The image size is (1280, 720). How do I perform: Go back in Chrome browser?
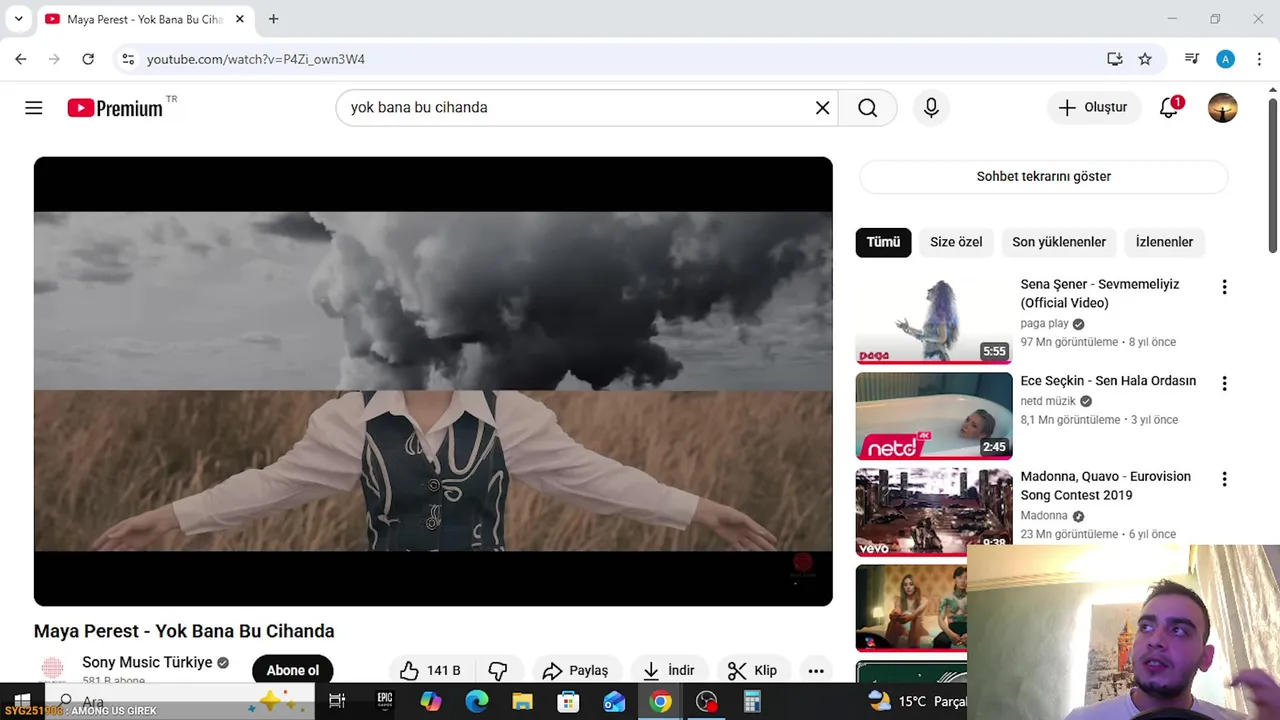21,59
